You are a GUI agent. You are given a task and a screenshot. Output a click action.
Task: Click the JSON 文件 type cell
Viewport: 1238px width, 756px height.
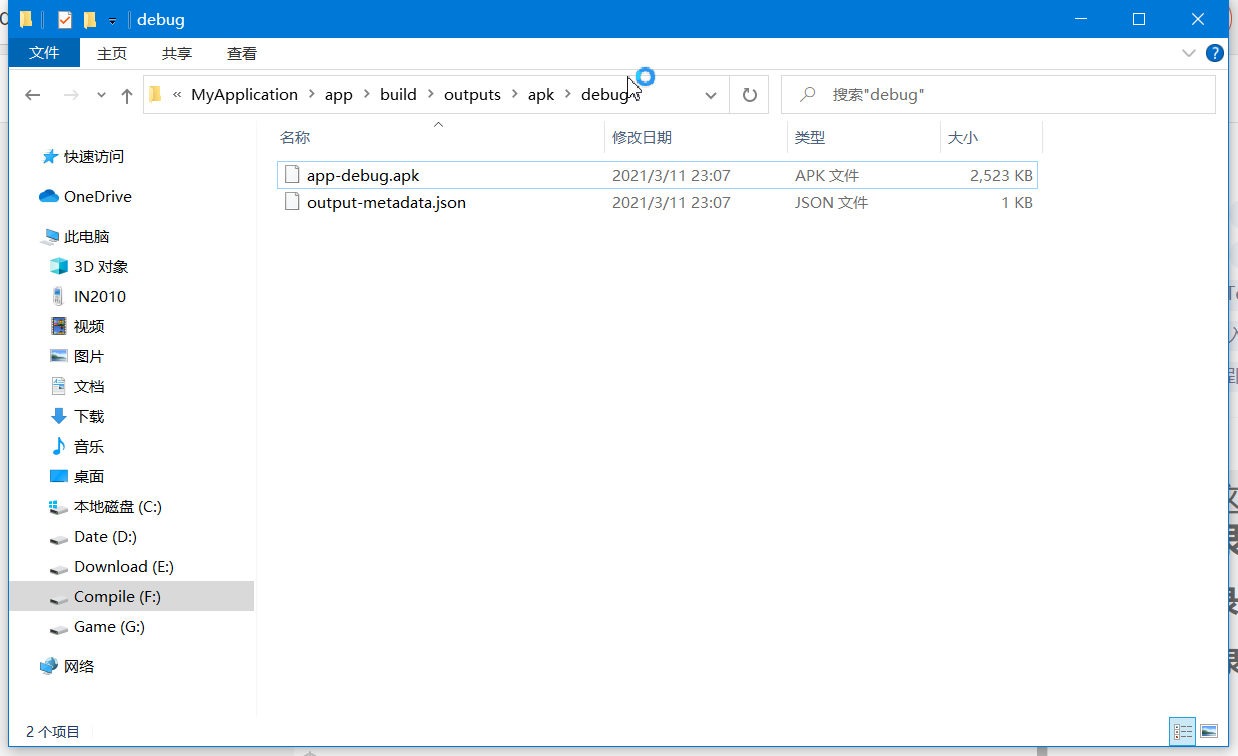[x=831, y=202]
